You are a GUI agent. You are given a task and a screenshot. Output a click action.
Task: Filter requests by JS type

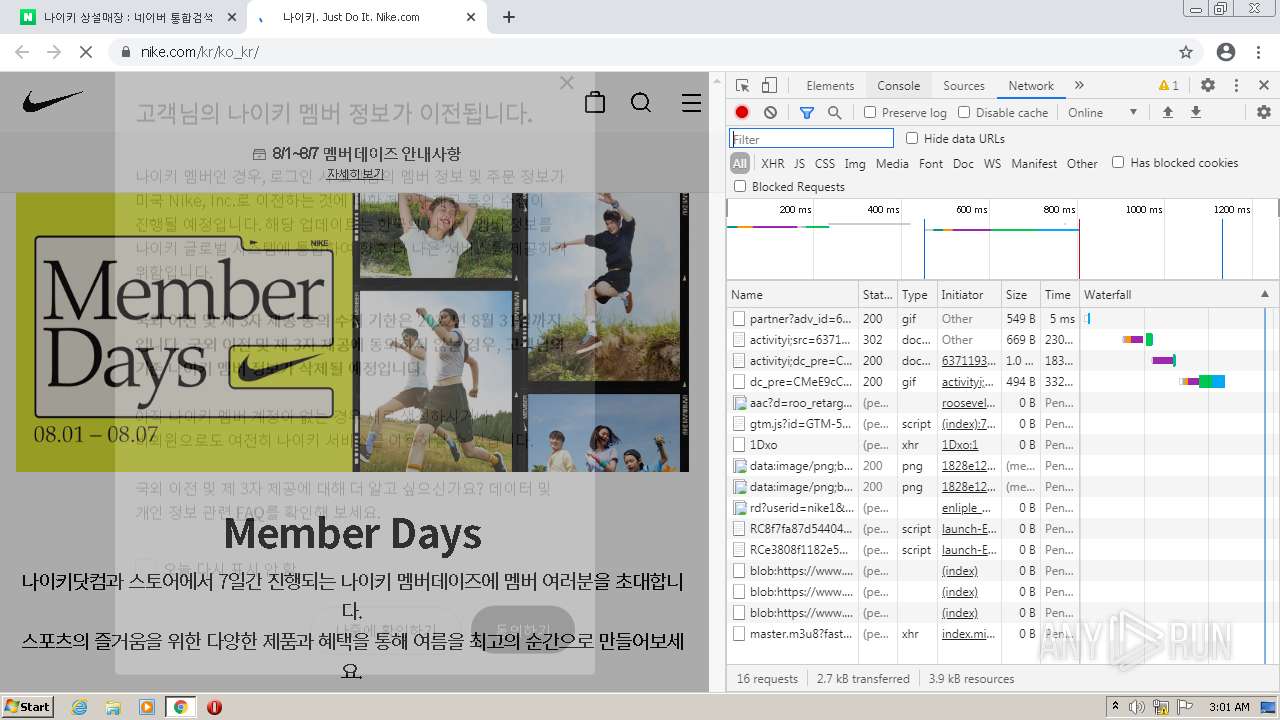click(x=799, y=163)
